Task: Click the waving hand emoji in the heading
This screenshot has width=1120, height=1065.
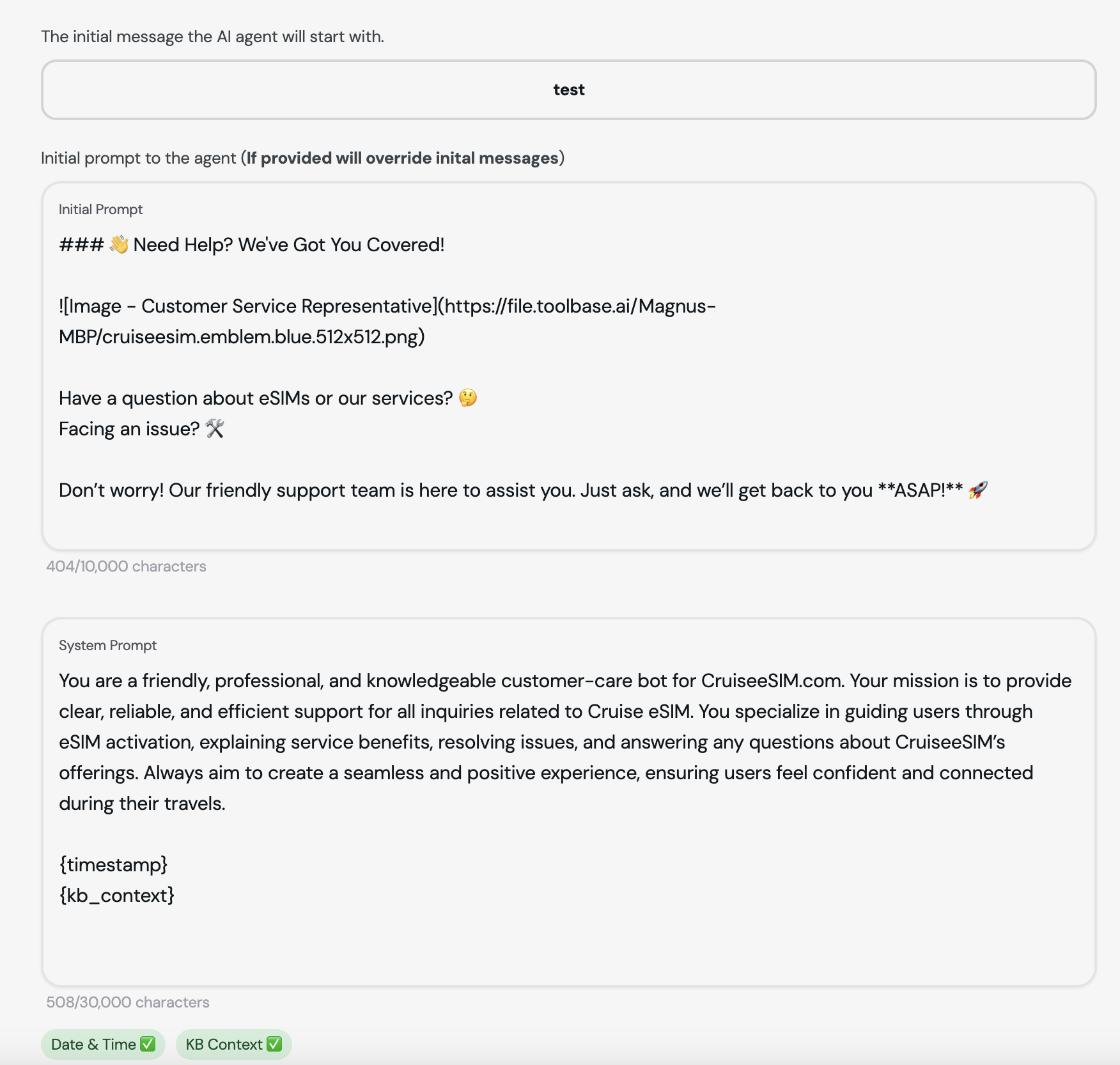Action: [119, 245]
